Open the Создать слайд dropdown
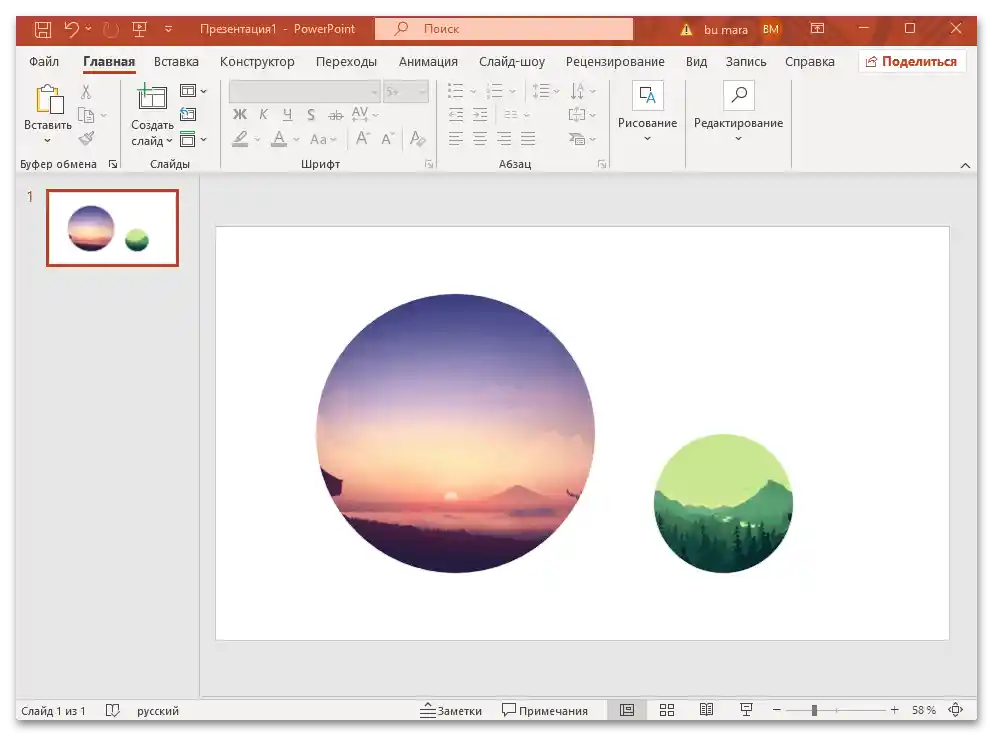Viewport: 993px width, 736px height. pyautogui.click(x=152, y=141)
